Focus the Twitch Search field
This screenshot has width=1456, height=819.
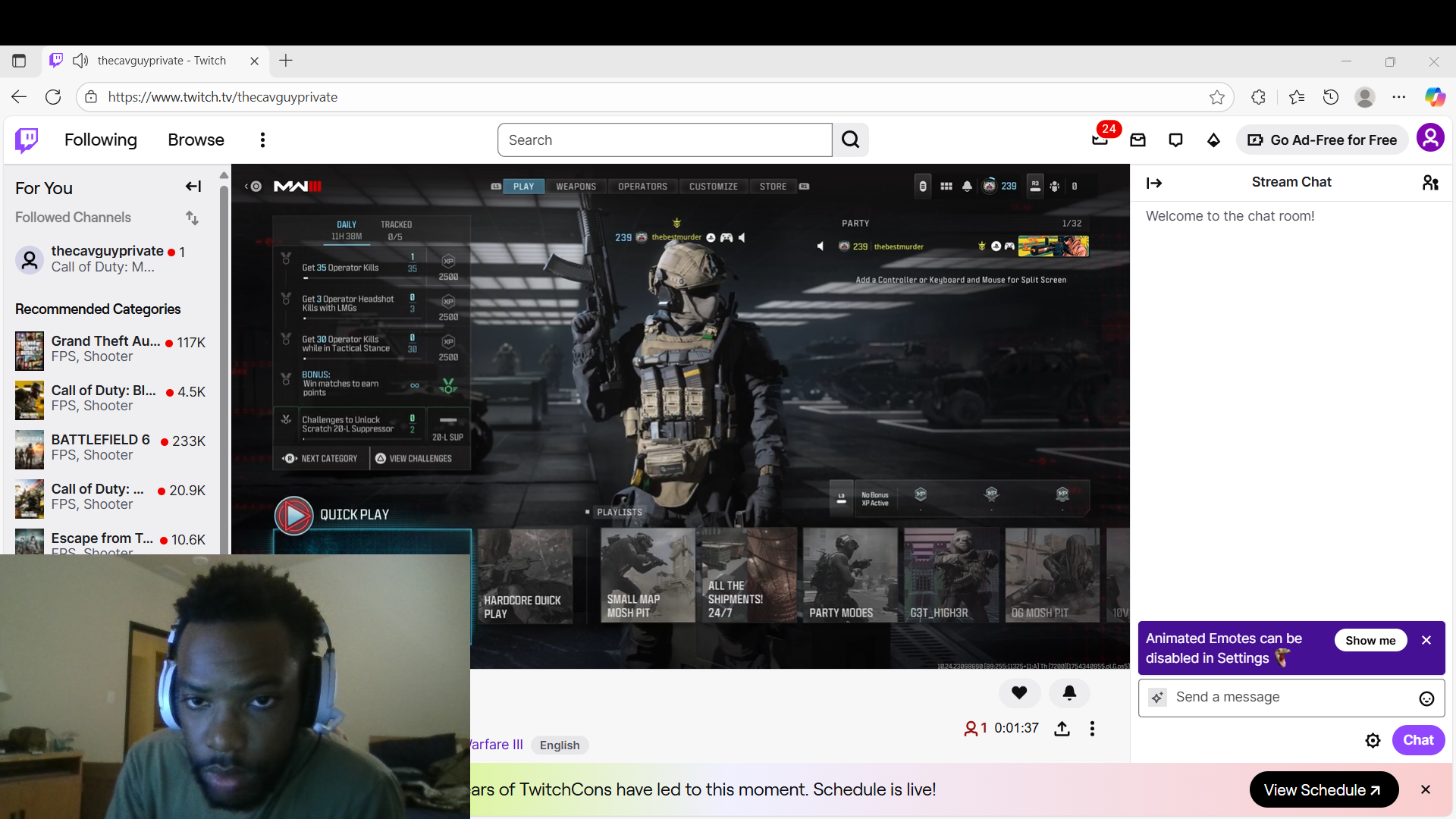tap(665, 140)
